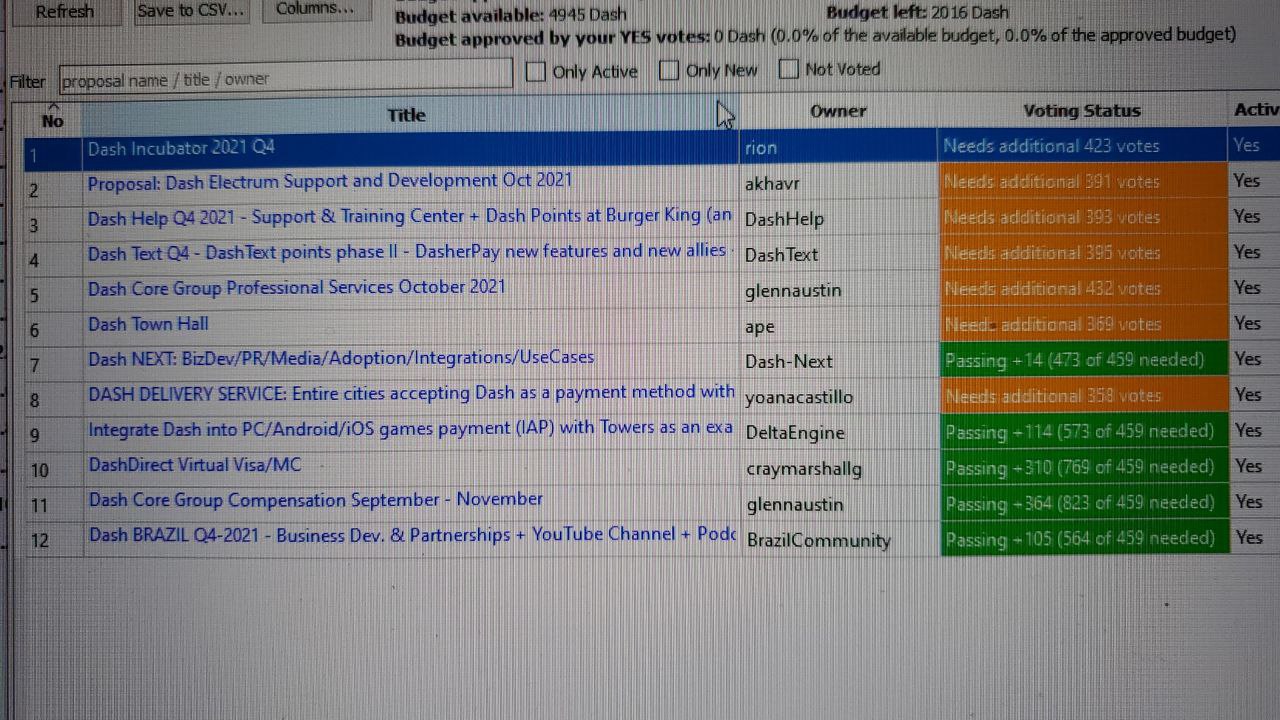This screenshot has width=1280, height=720.
Task: Click Save to CSV button
Action: point(190,11)
